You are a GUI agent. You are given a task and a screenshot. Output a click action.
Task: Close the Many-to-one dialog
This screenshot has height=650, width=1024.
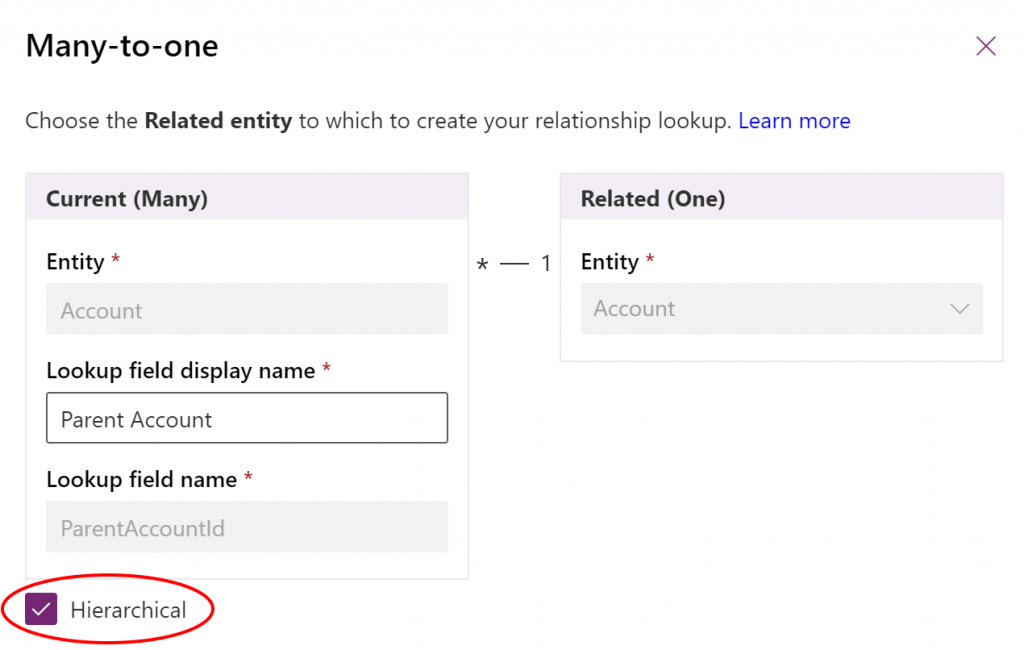point(985,46)
